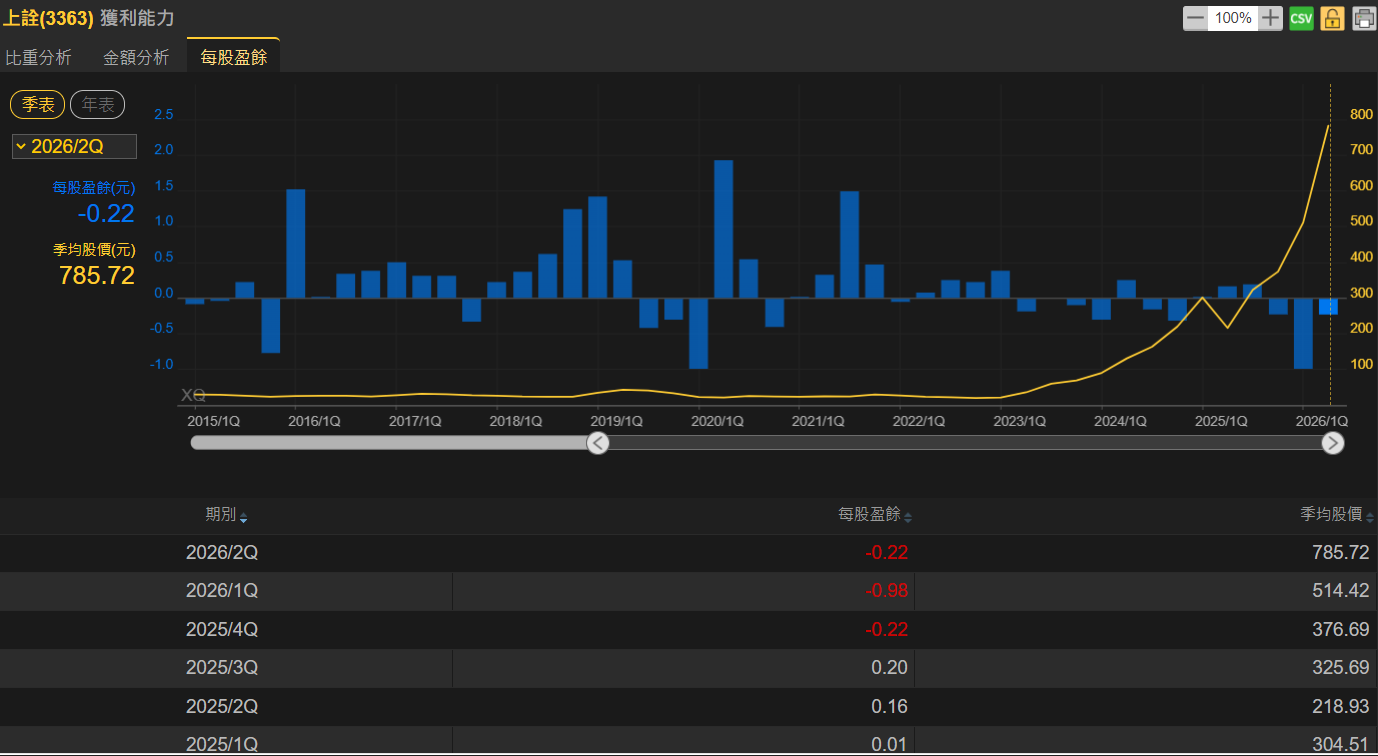
Task: Select the 2025/3Q table row
Action: tap(689, 668)
